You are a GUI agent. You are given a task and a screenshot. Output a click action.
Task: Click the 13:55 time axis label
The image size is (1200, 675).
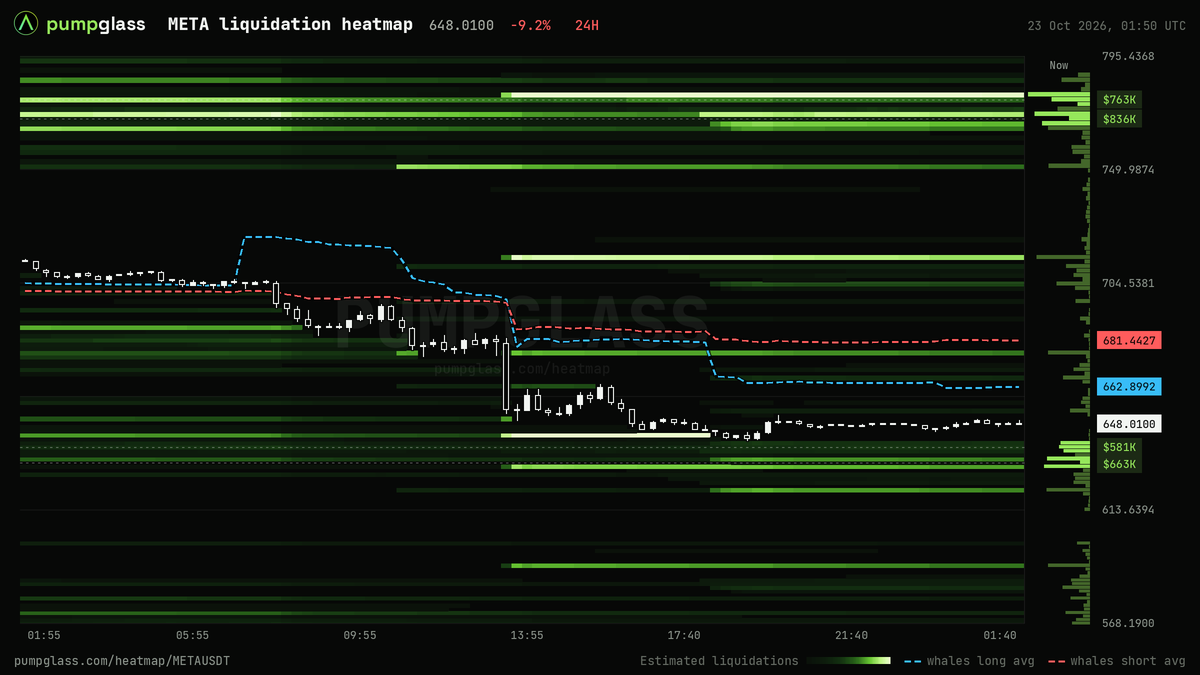[x=527, y=635]
